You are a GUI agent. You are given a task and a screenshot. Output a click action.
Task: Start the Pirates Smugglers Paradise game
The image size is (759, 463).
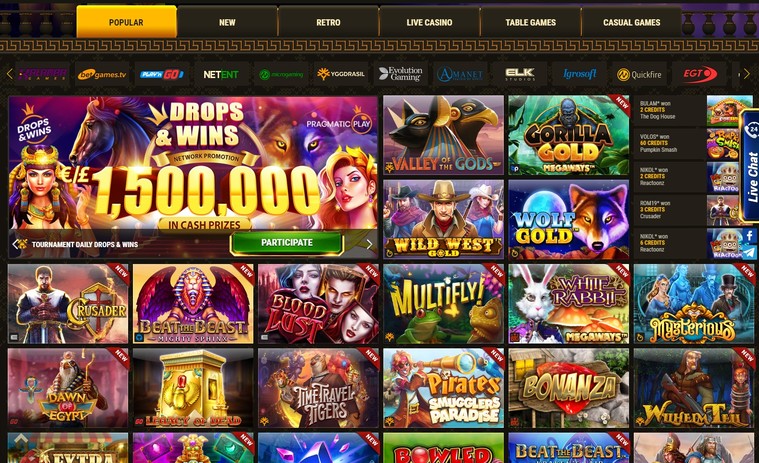tap(443, 388)
